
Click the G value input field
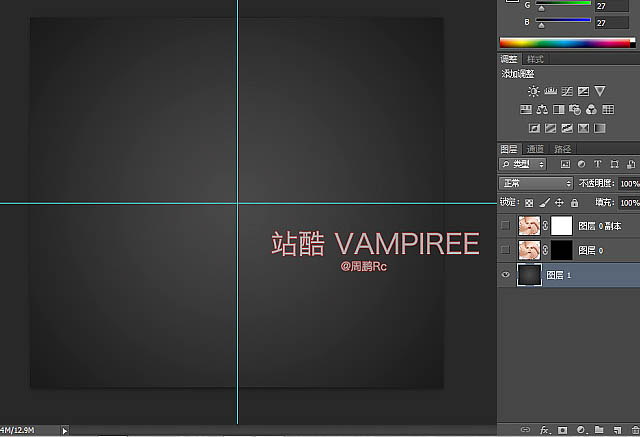click(x=611, y=6)
